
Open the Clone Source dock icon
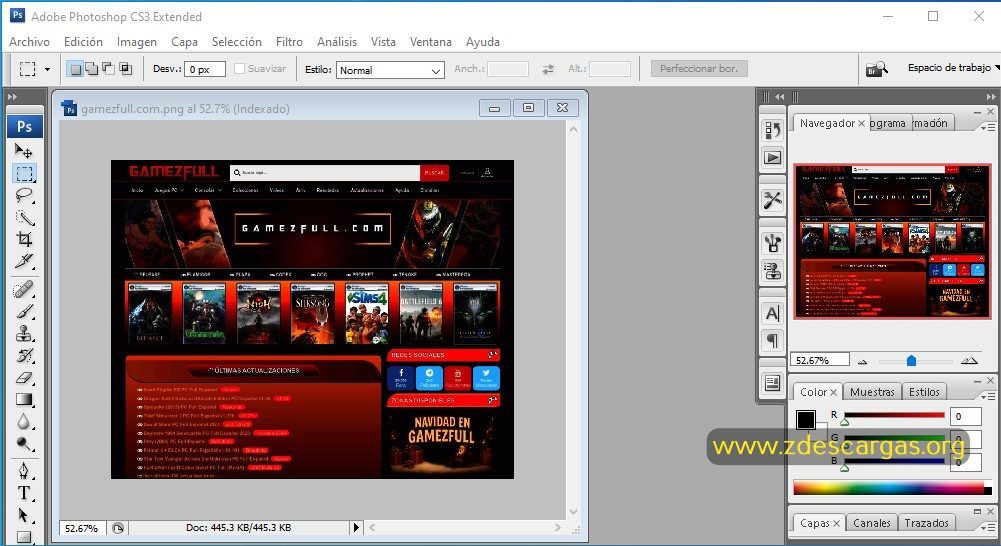tap(772, 270)
